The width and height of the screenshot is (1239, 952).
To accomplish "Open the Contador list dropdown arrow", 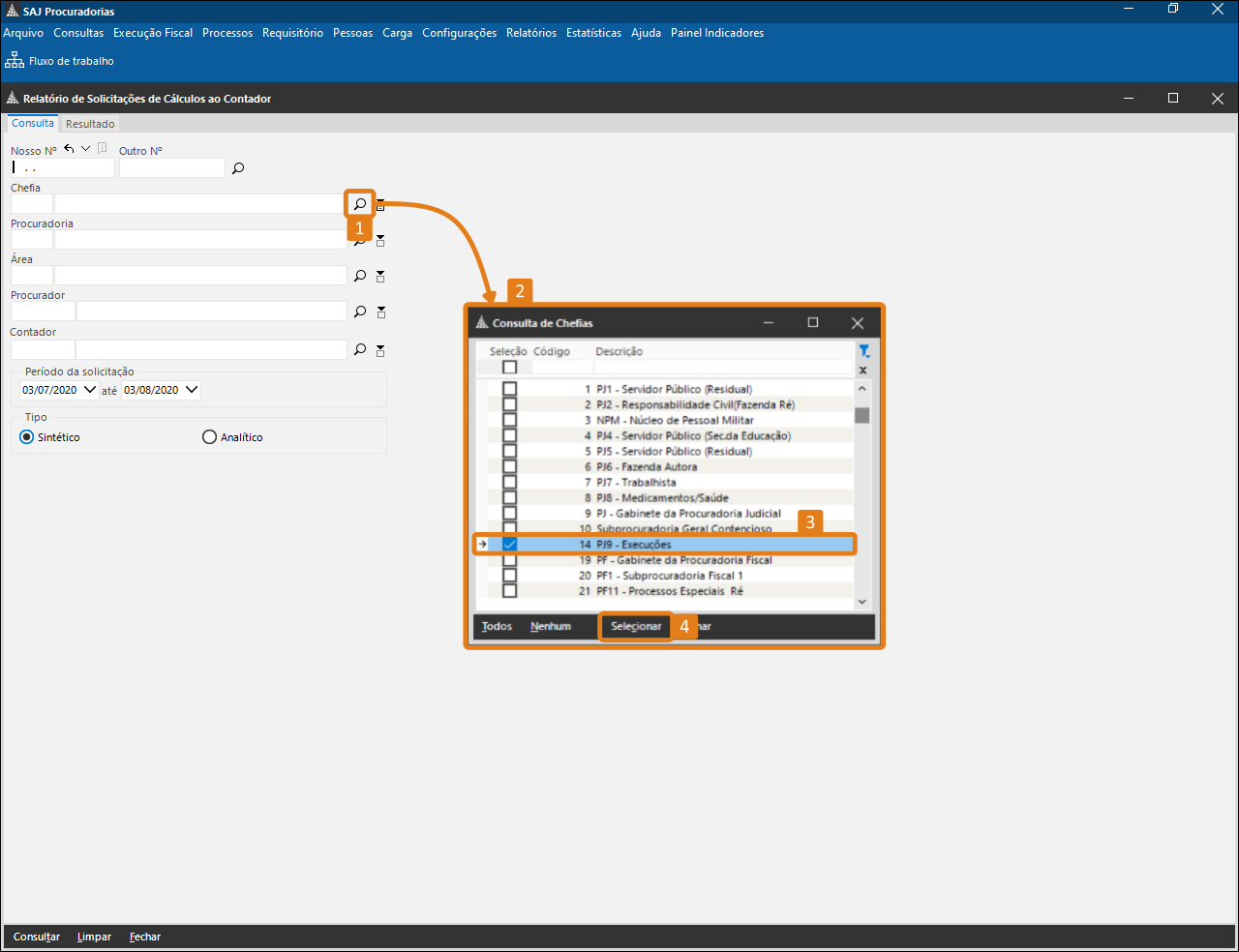I will 380,349.
